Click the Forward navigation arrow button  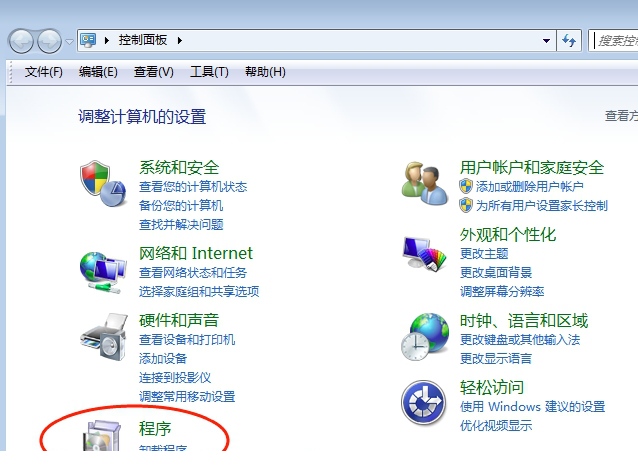pos(49,41)
